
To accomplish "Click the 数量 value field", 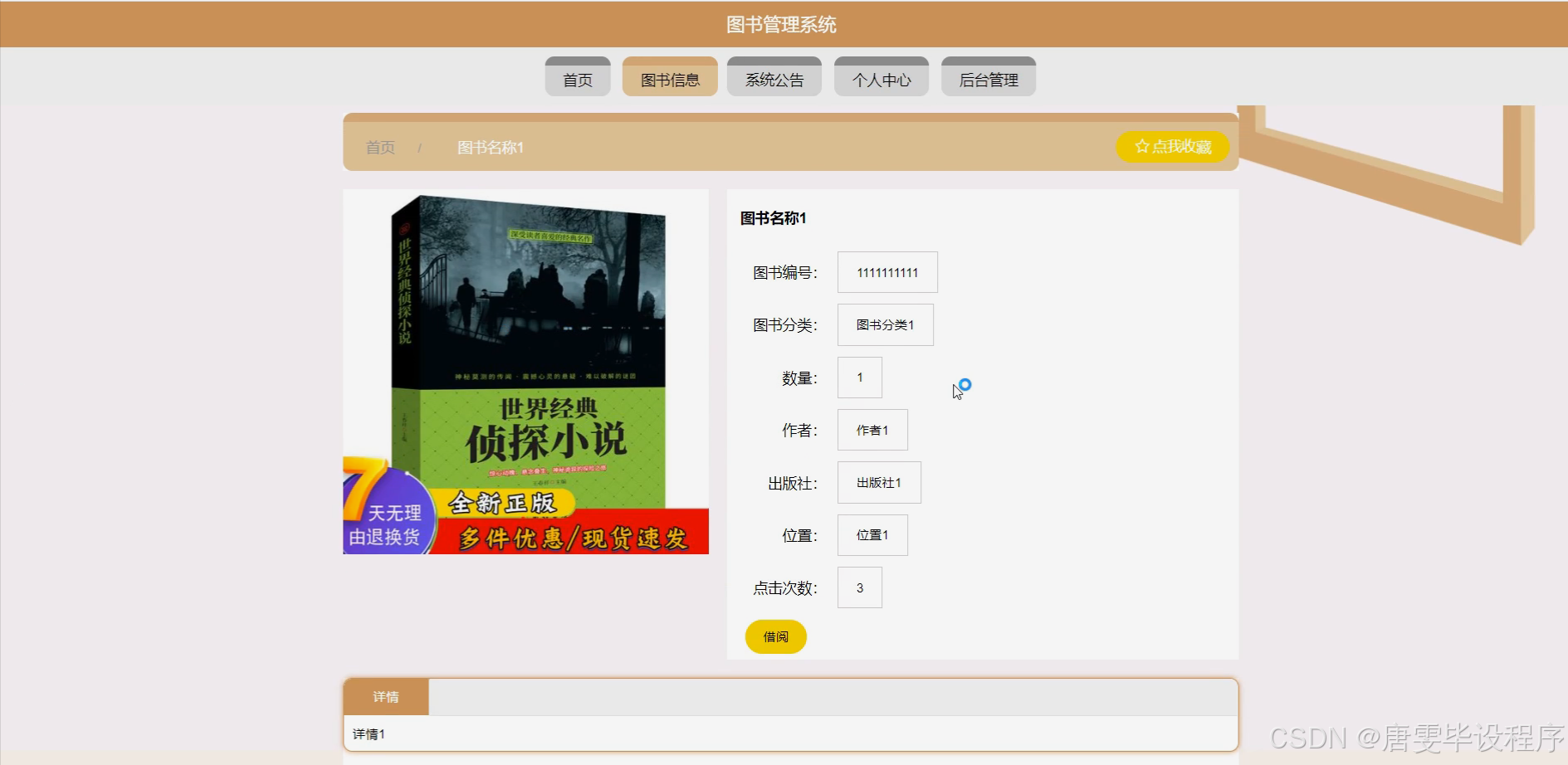I will (x=860, y=378).
